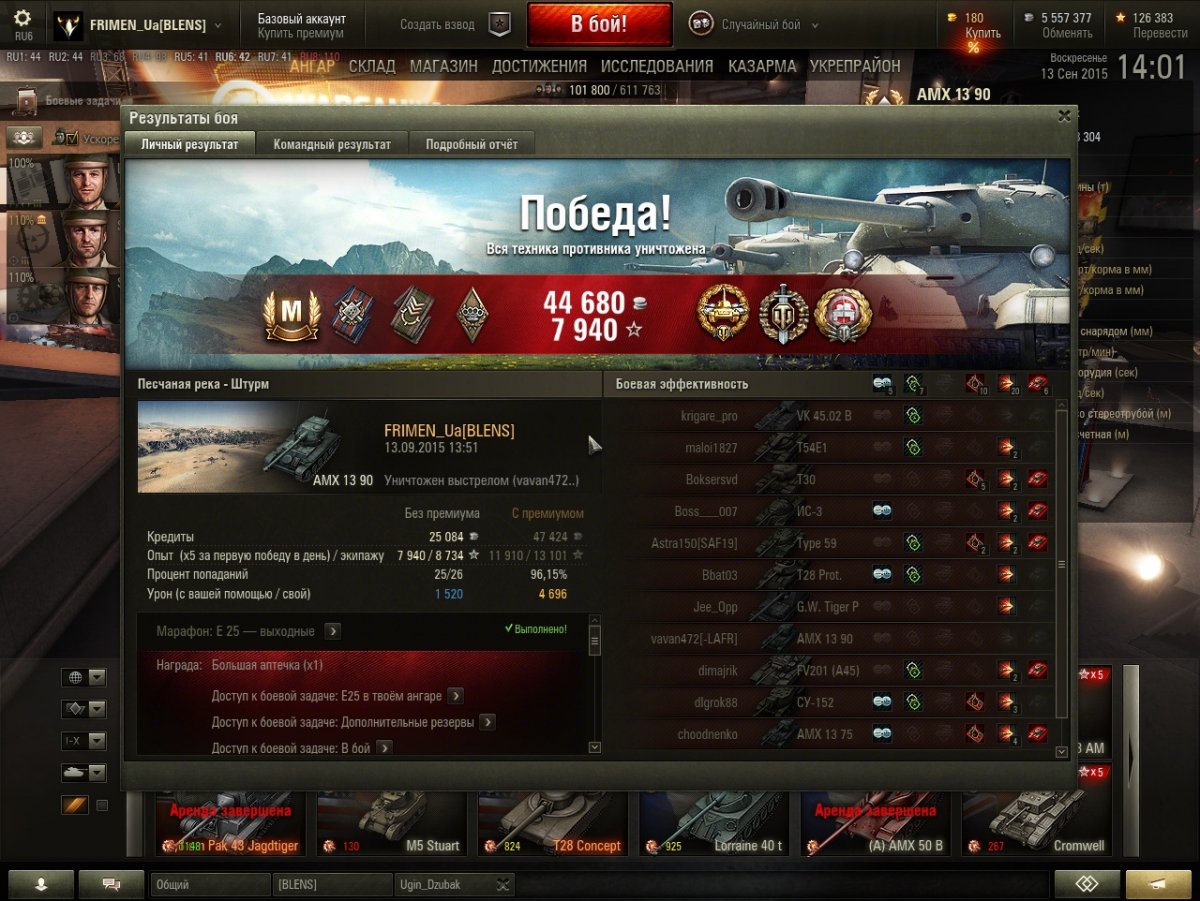The width and height of the screenshot is (1200, 901).
Task: Open the settings gear menu
Action: [x=21, y=18]
